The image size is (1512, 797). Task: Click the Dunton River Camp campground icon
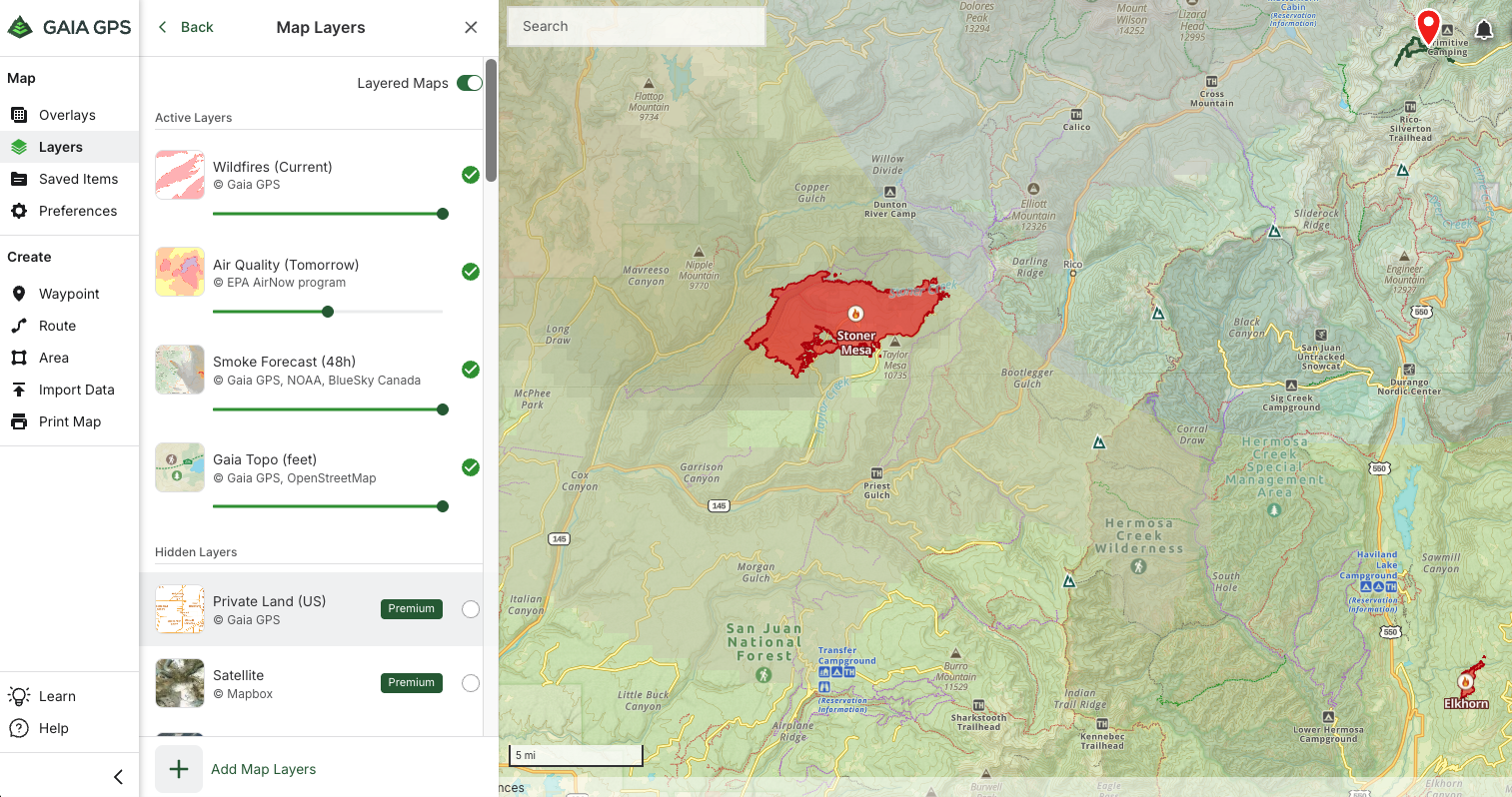tap(889, 192)
